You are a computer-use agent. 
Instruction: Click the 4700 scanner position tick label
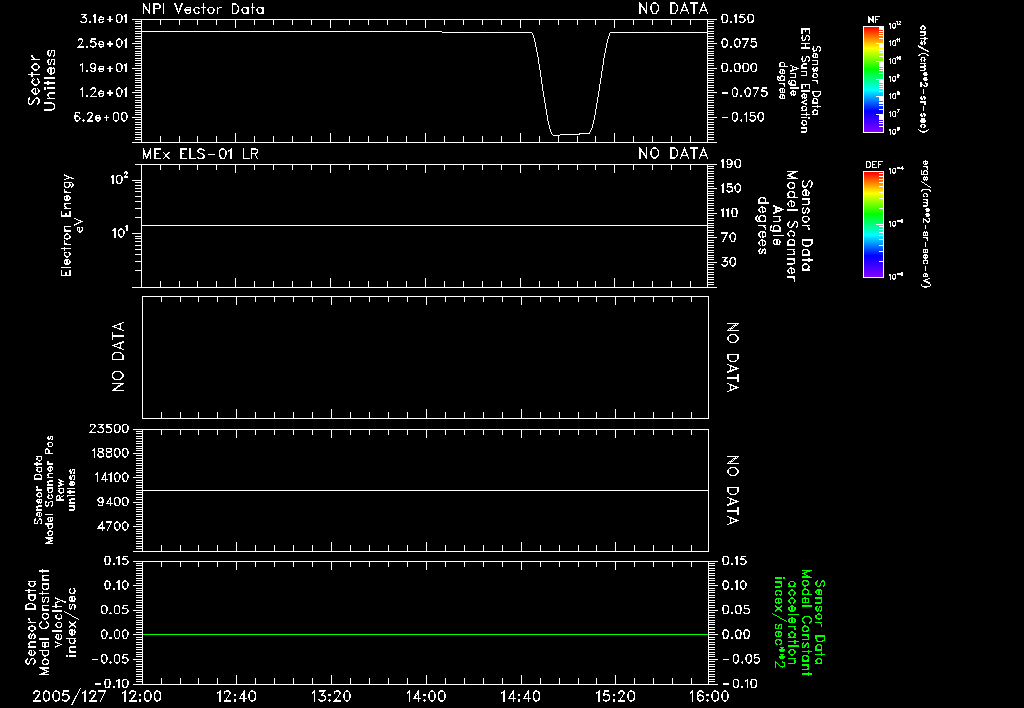point(112,526)
